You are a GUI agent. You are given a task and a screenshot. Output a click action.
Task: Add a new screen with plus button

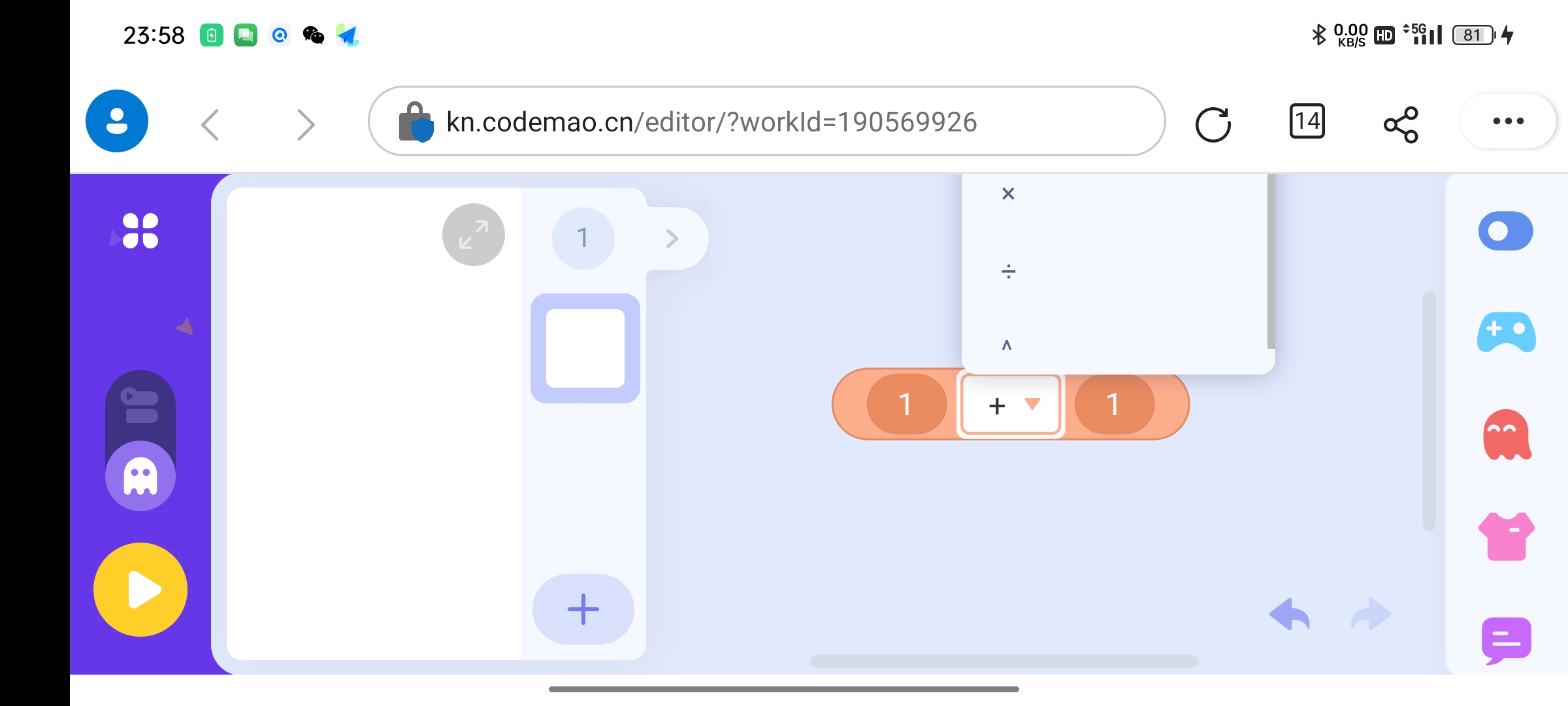coord(583,609)
